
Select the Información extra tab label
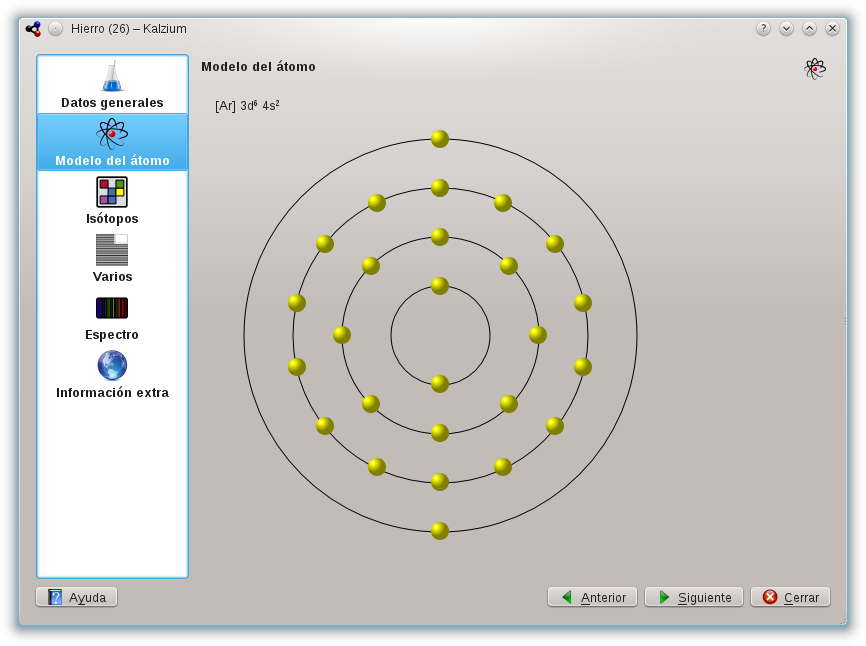point(112,393)
